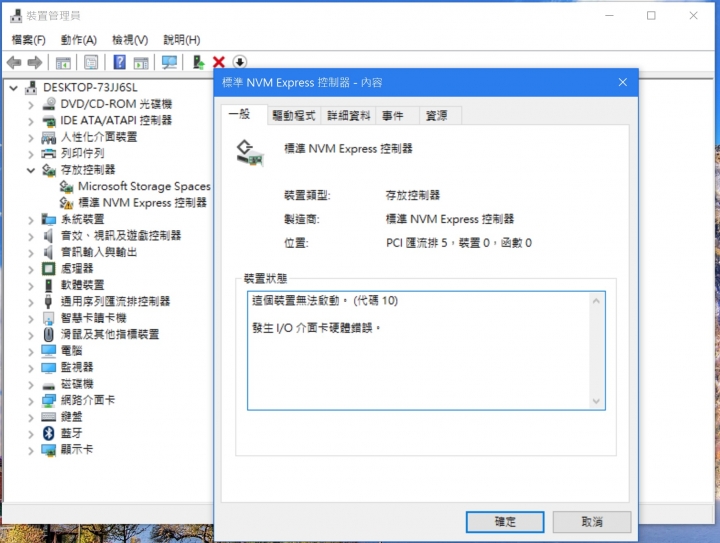Click the Back arrow toolbar icon
The height and width of the screenshot is (543, 720).
pos(14,62)
